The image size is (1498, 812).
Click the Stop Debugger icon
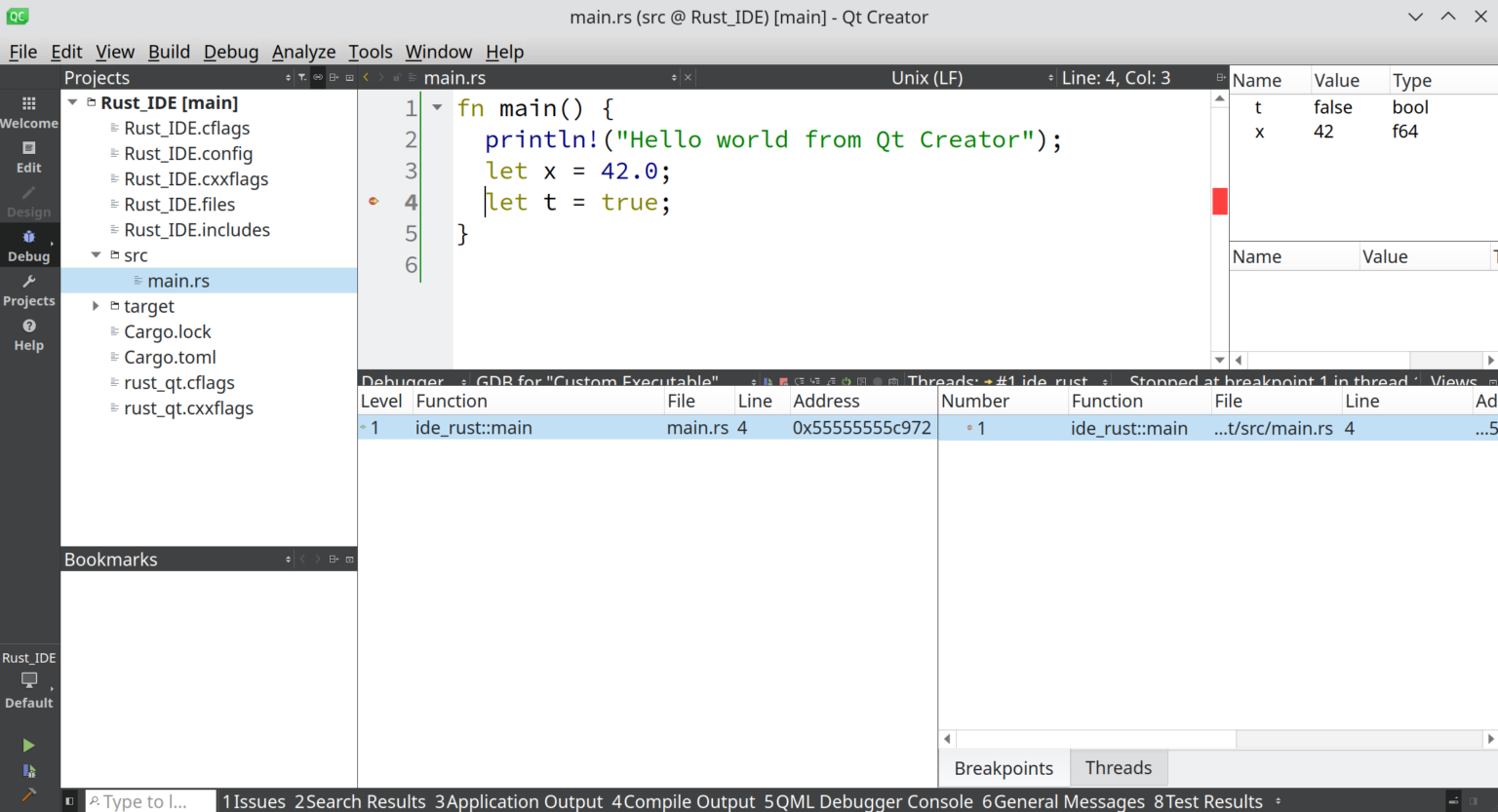[x=784, y=382]
